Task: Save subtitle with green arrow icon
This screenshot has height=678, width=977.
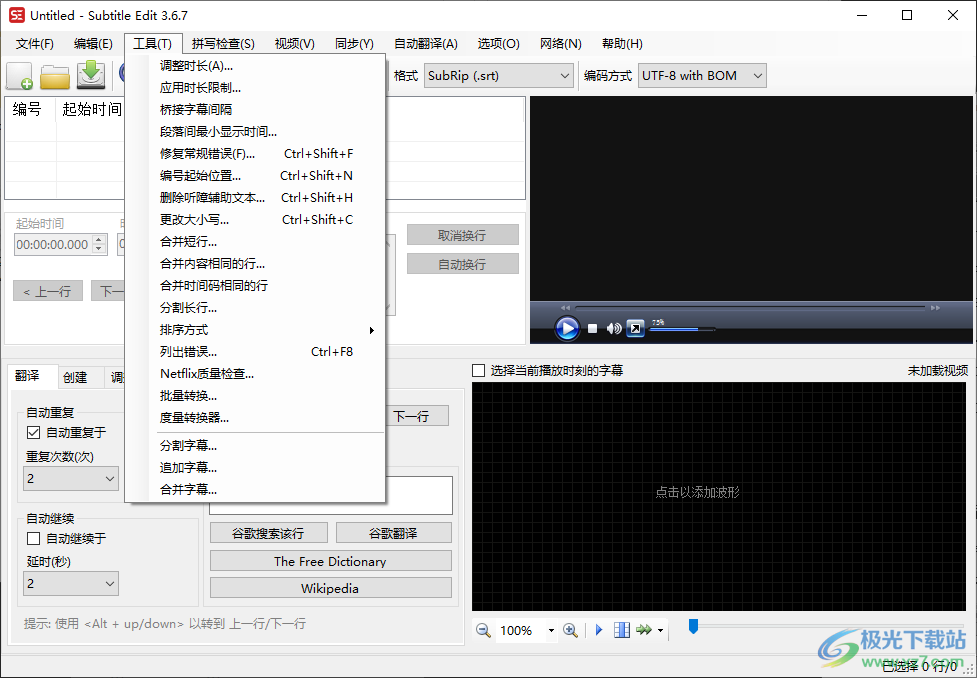Action: (91, 75)
